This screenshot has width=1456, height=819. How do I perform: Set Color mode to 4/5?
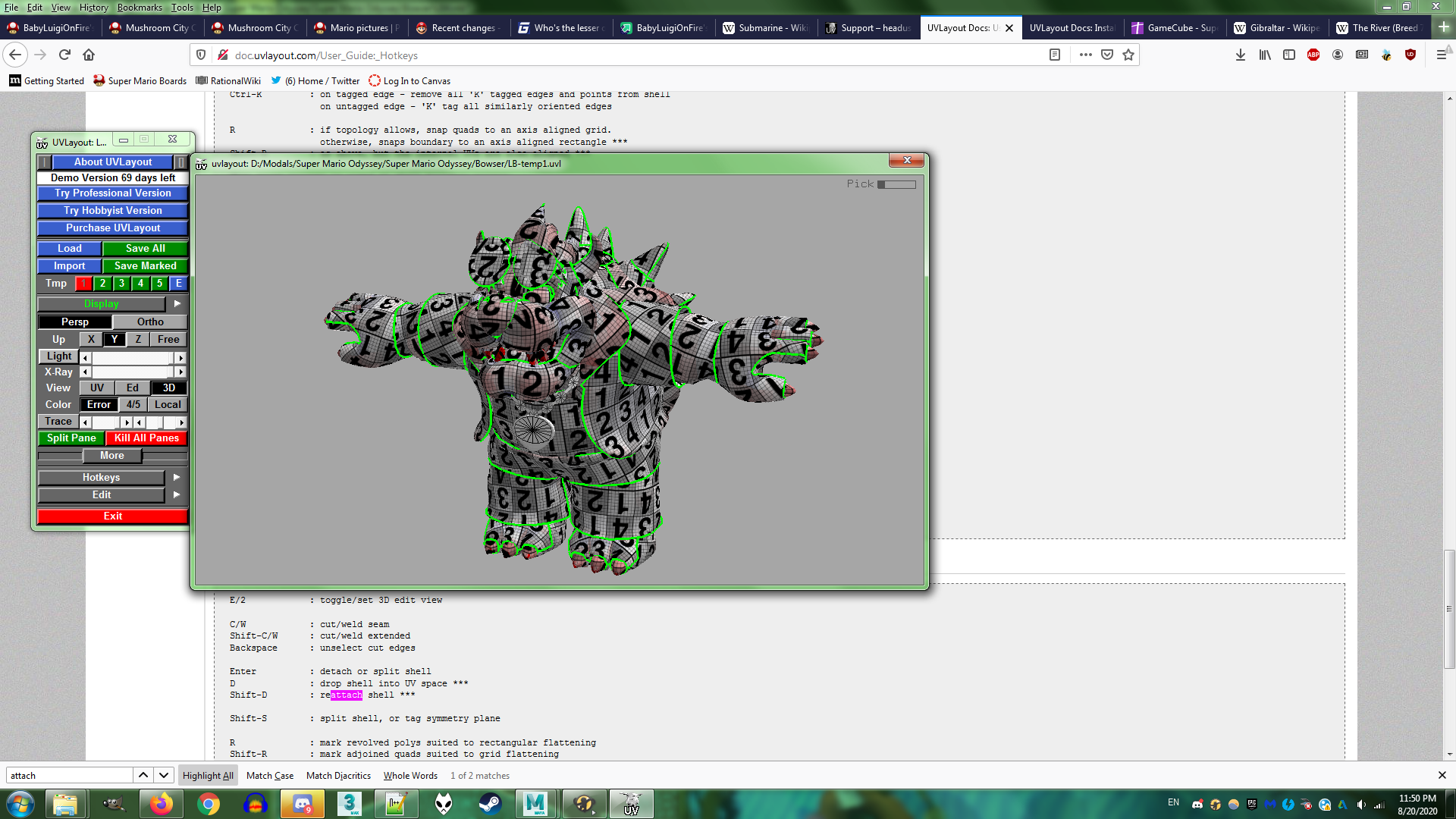click(x=133, y=405)
